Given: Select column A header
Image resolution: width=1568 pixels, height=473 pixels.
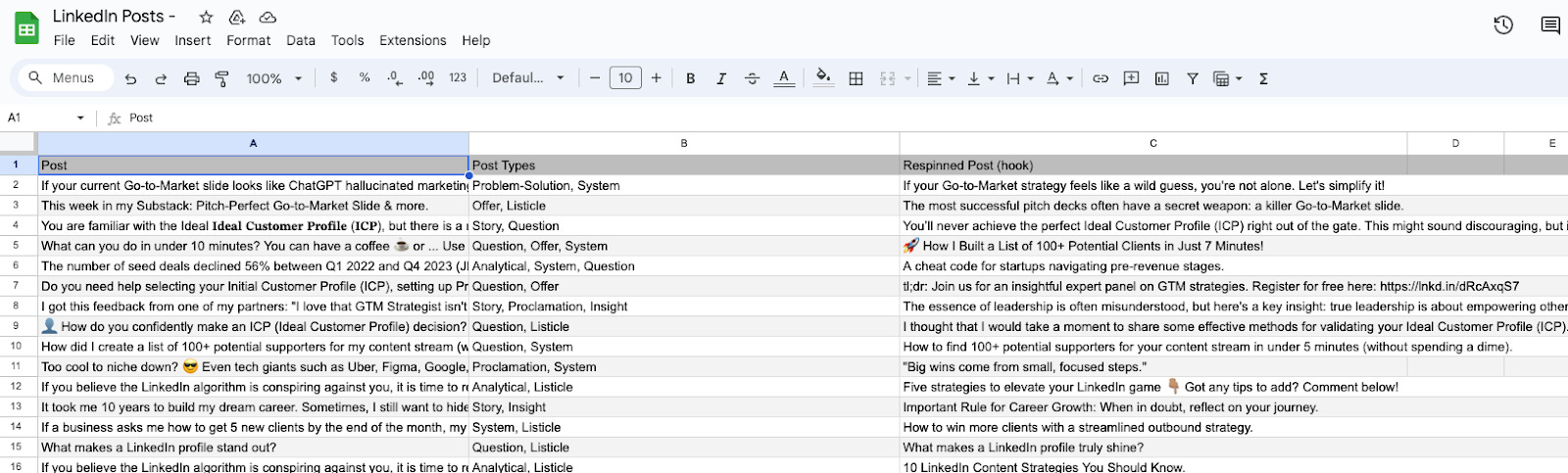Looking at the screenshot, I should pyautogui.click(x=253, y=143).
